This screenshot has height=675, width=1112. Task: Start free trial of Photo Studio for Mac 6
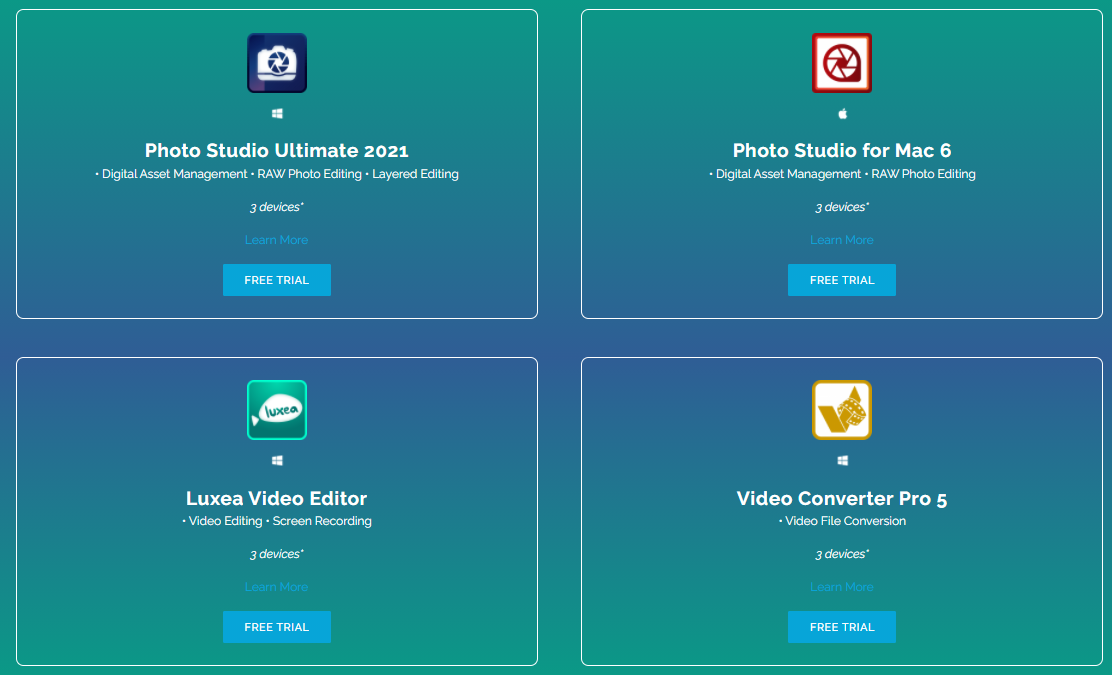coord(842,280)
